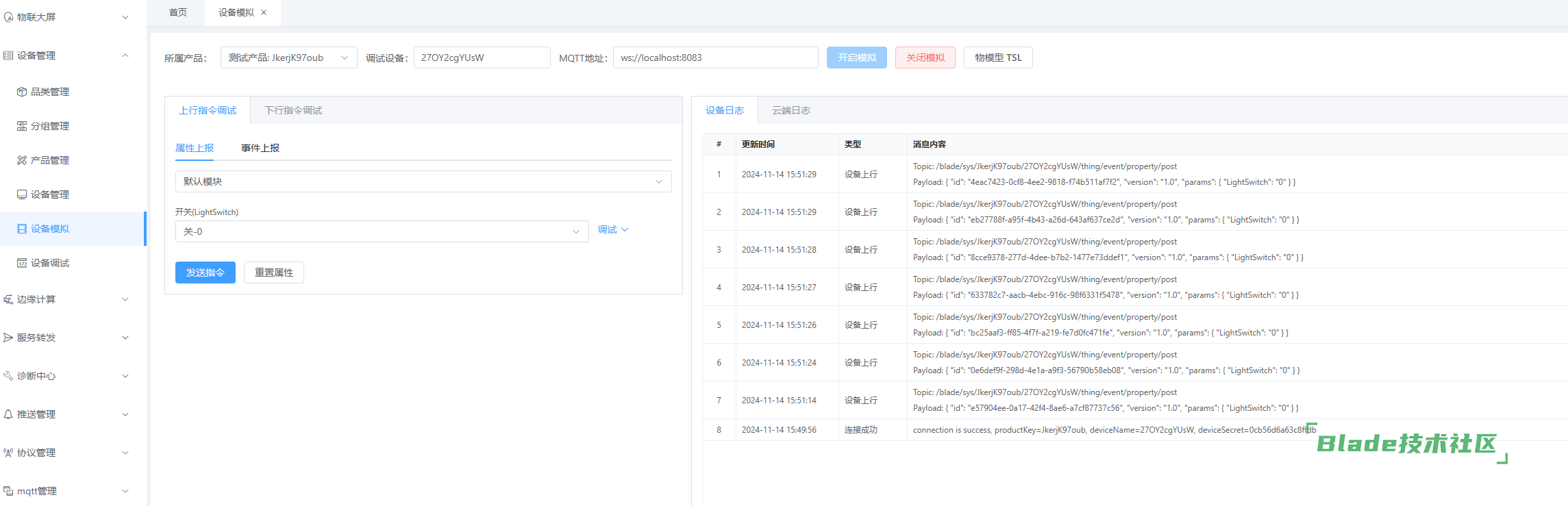This screenshot has height=506, width=1568.
Task: Expand the 推送管理 menu chevron
Action: click(125, 414)
